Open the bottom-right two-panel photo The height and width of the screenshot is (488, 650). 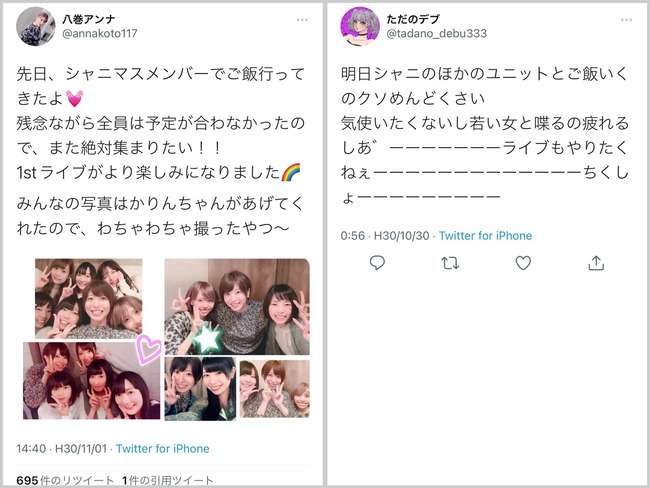tap(237, 389)
